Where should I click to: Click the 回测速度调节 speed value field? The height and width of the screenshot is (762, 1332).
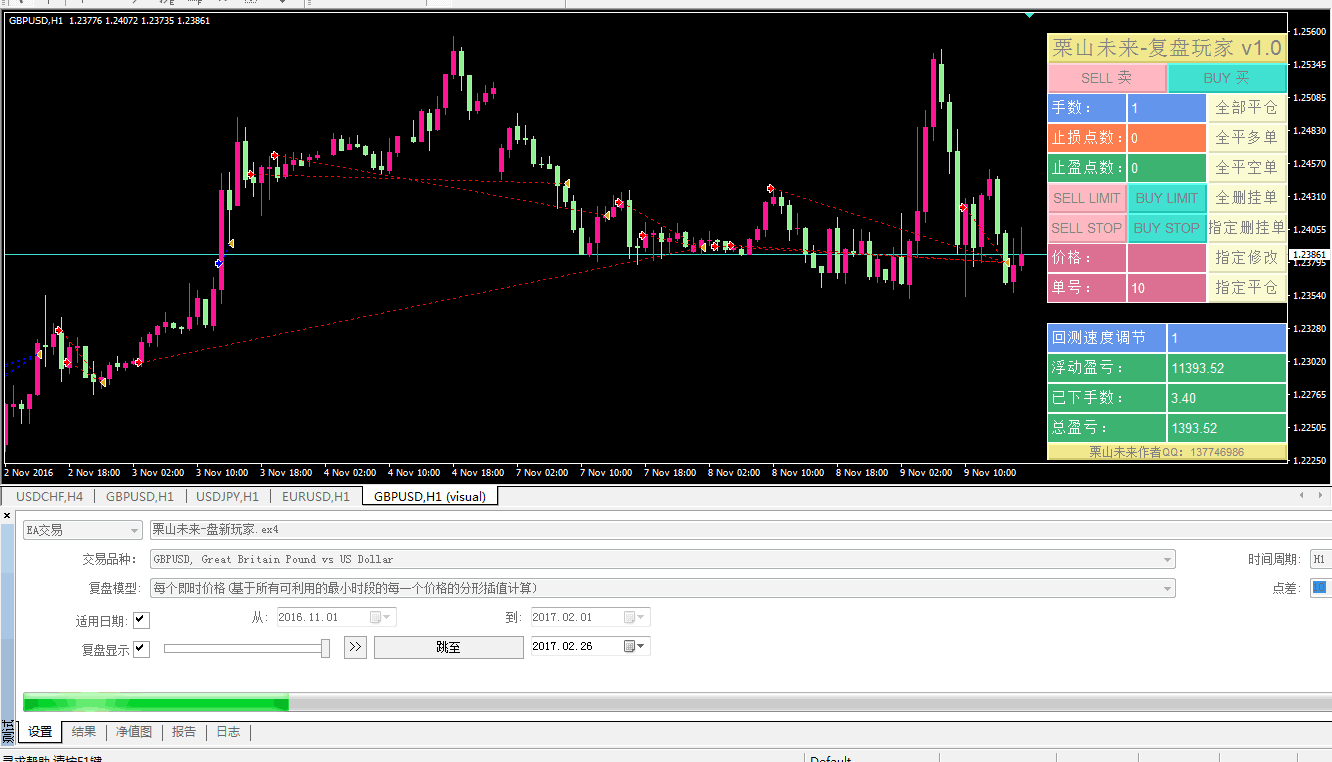[x=1227, y=338]
